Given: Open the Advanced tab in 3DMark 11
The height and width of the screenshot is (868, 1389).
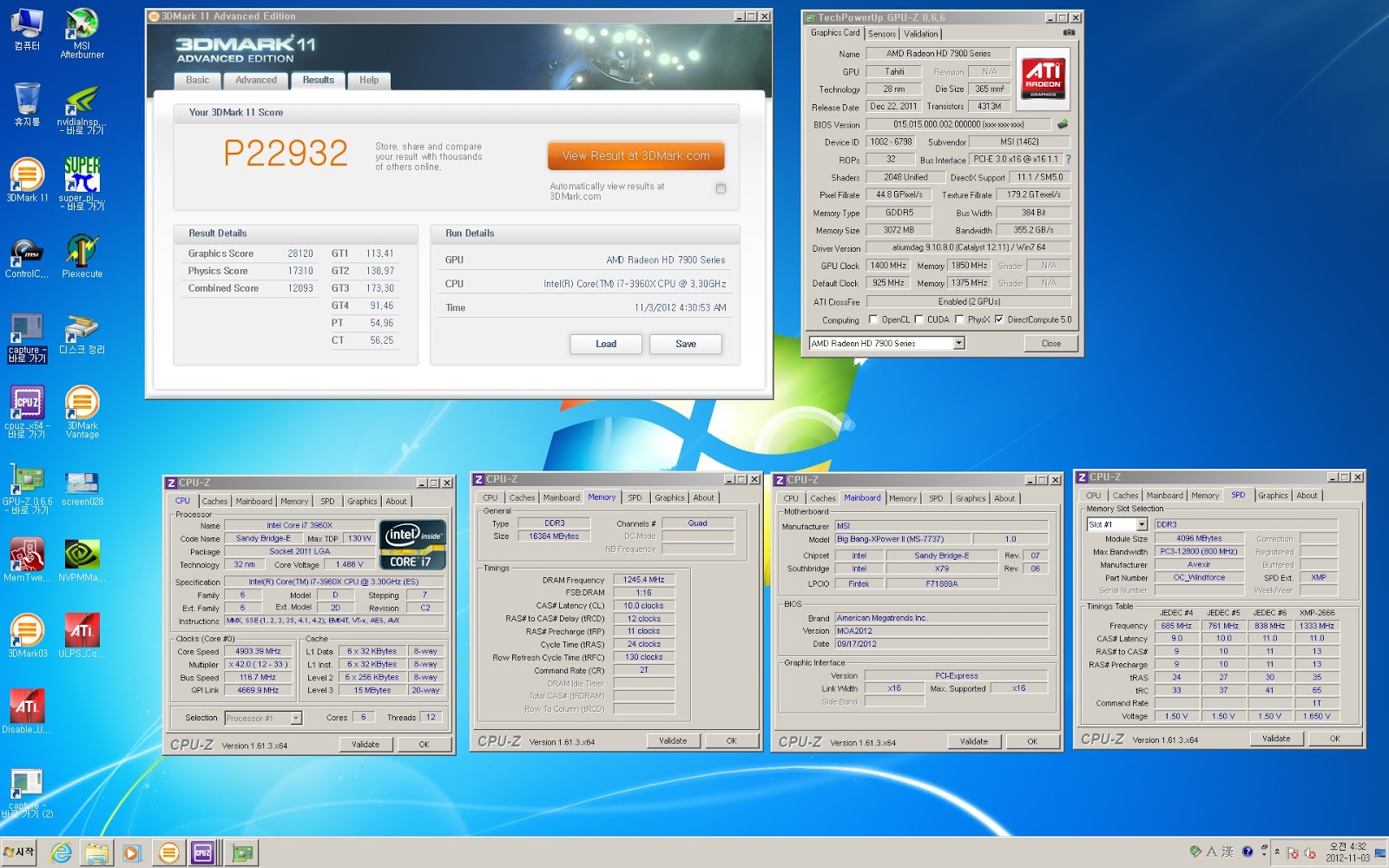Looking at the screenshot, I should [x=255, y=80].
